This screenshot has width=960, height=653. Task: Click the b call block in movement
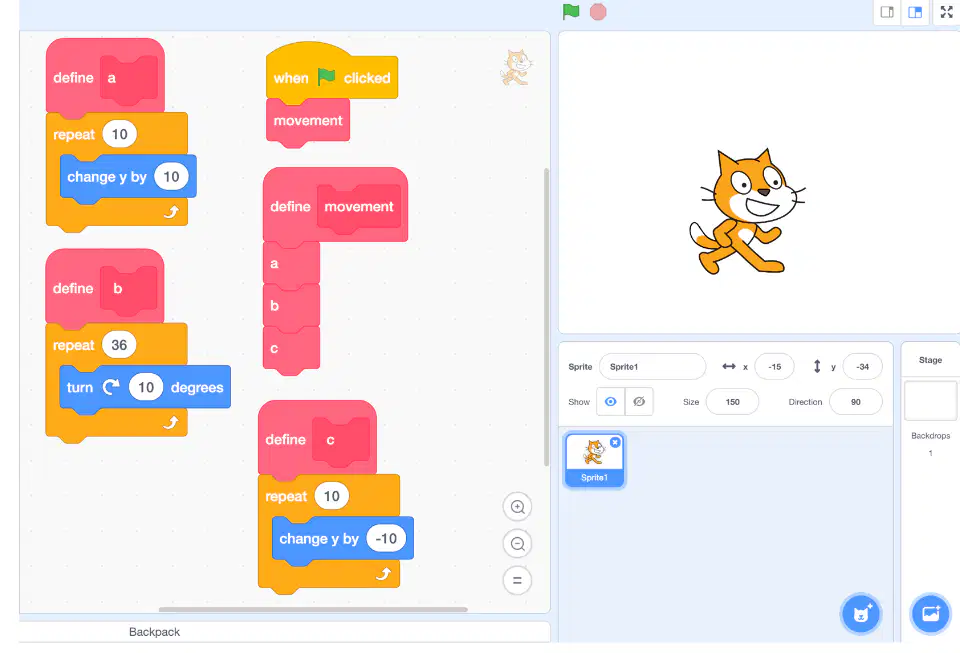click(x=291, y=305)
